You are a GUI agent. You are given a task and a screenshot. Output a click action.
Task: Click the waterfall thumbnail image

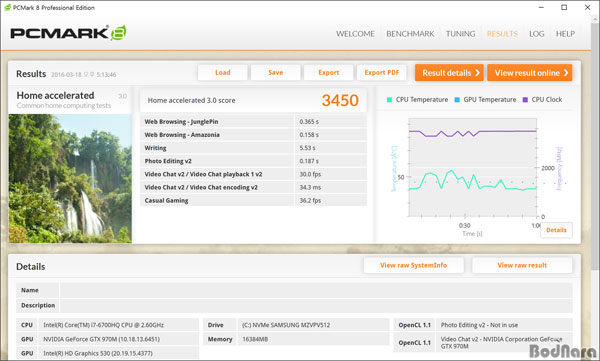70,178
